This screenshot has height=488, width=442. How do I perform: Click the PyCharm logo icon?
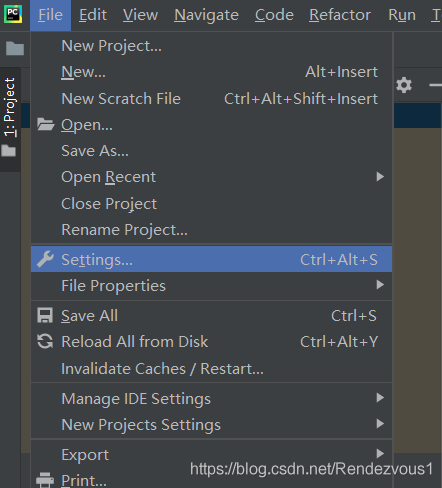[13, 14]
